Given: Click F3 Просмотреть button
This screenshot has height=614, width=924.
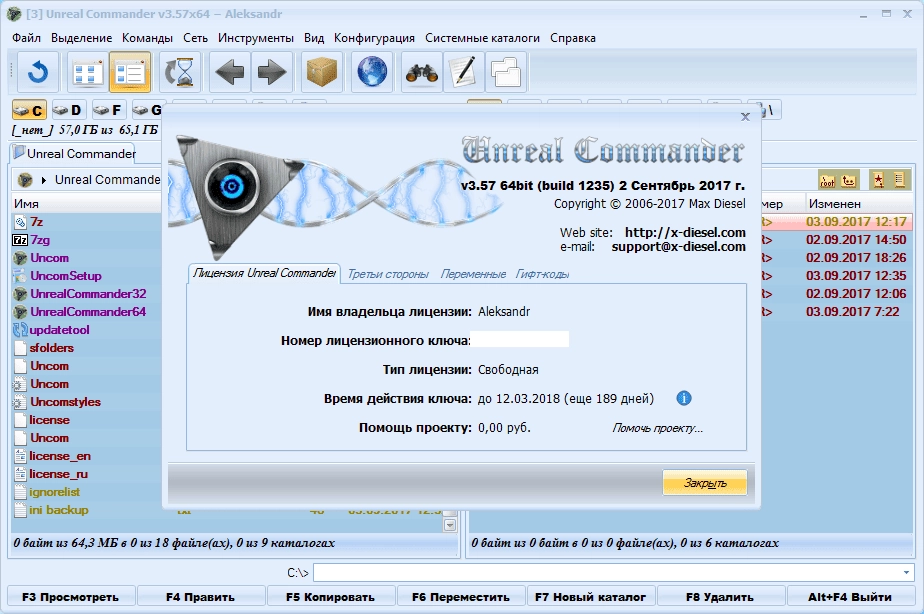Looking at the screenshot, I should pyautogui.click(x=71, y=597).
